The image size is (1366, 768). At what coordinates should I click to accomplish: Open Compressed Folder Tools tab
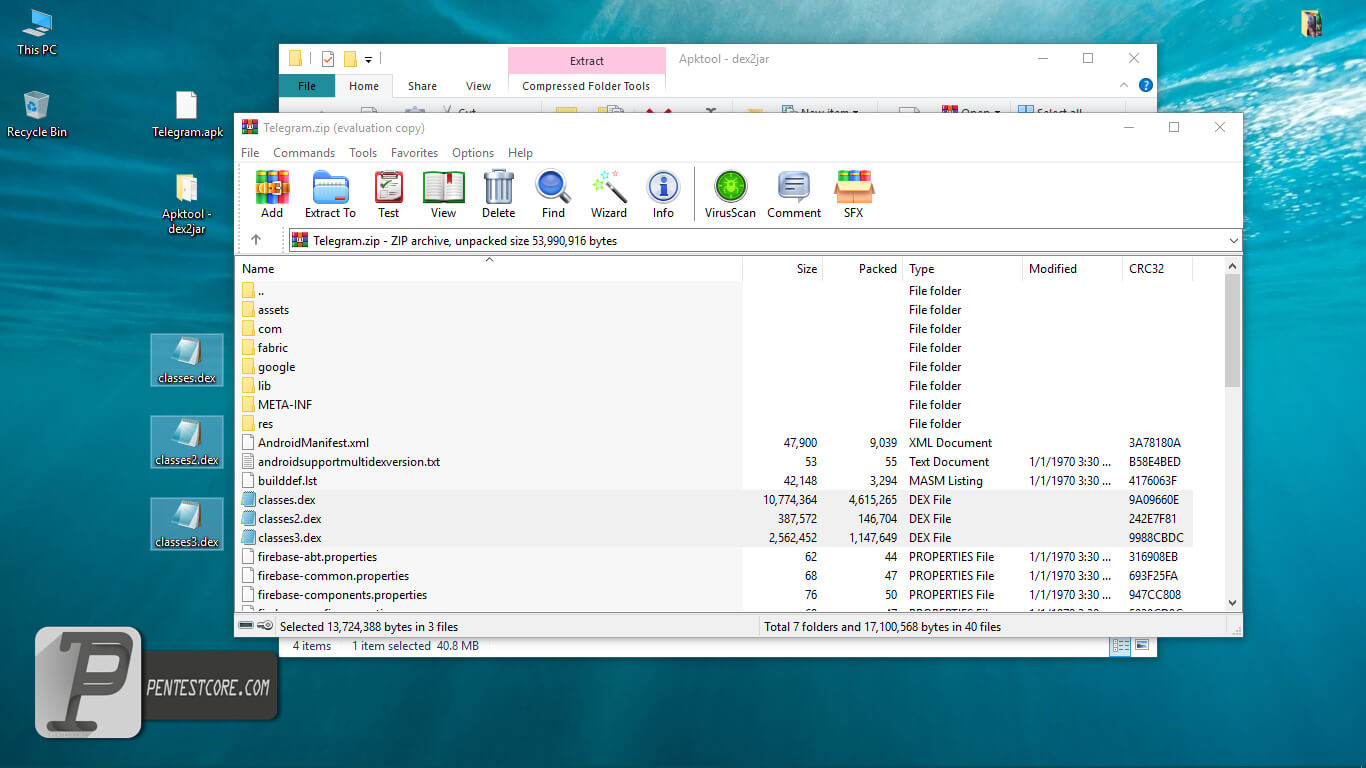[x=586, y=86]
